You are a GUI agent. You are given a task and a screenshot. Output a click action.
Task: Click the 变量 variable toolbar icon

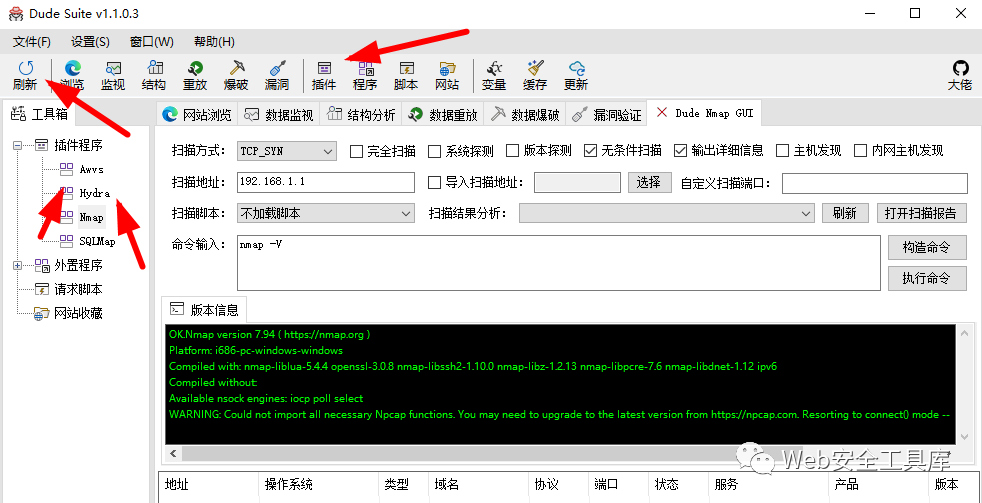494,75
